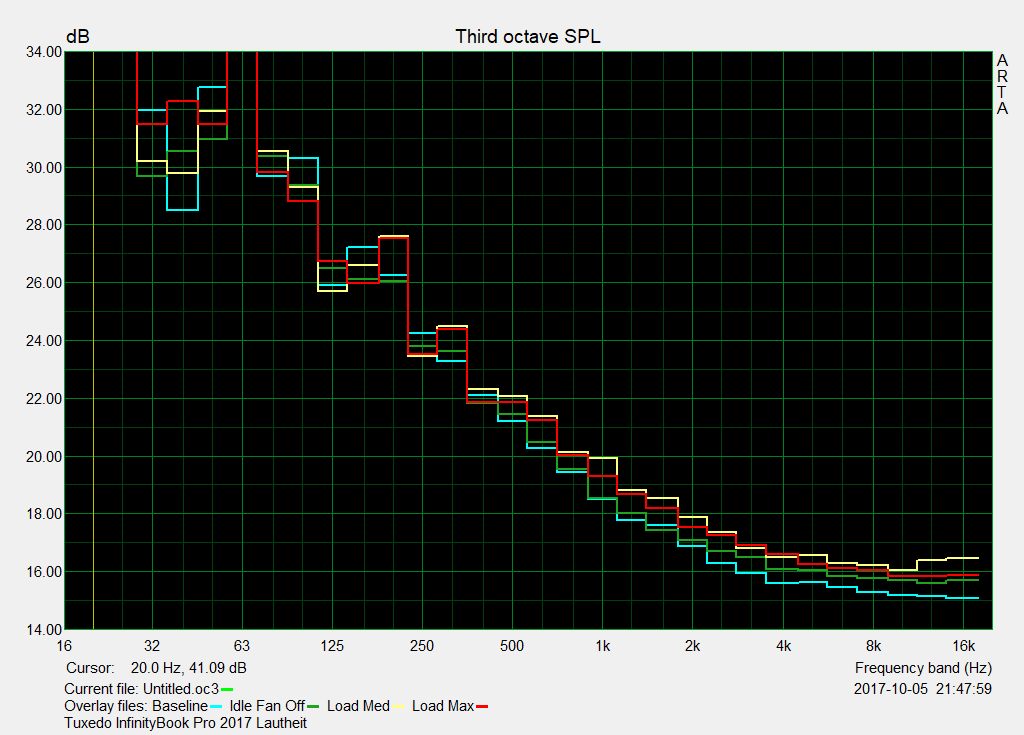Click the Baseline overlay legend label
1024x735 pixels.
(x=180, y=706)
